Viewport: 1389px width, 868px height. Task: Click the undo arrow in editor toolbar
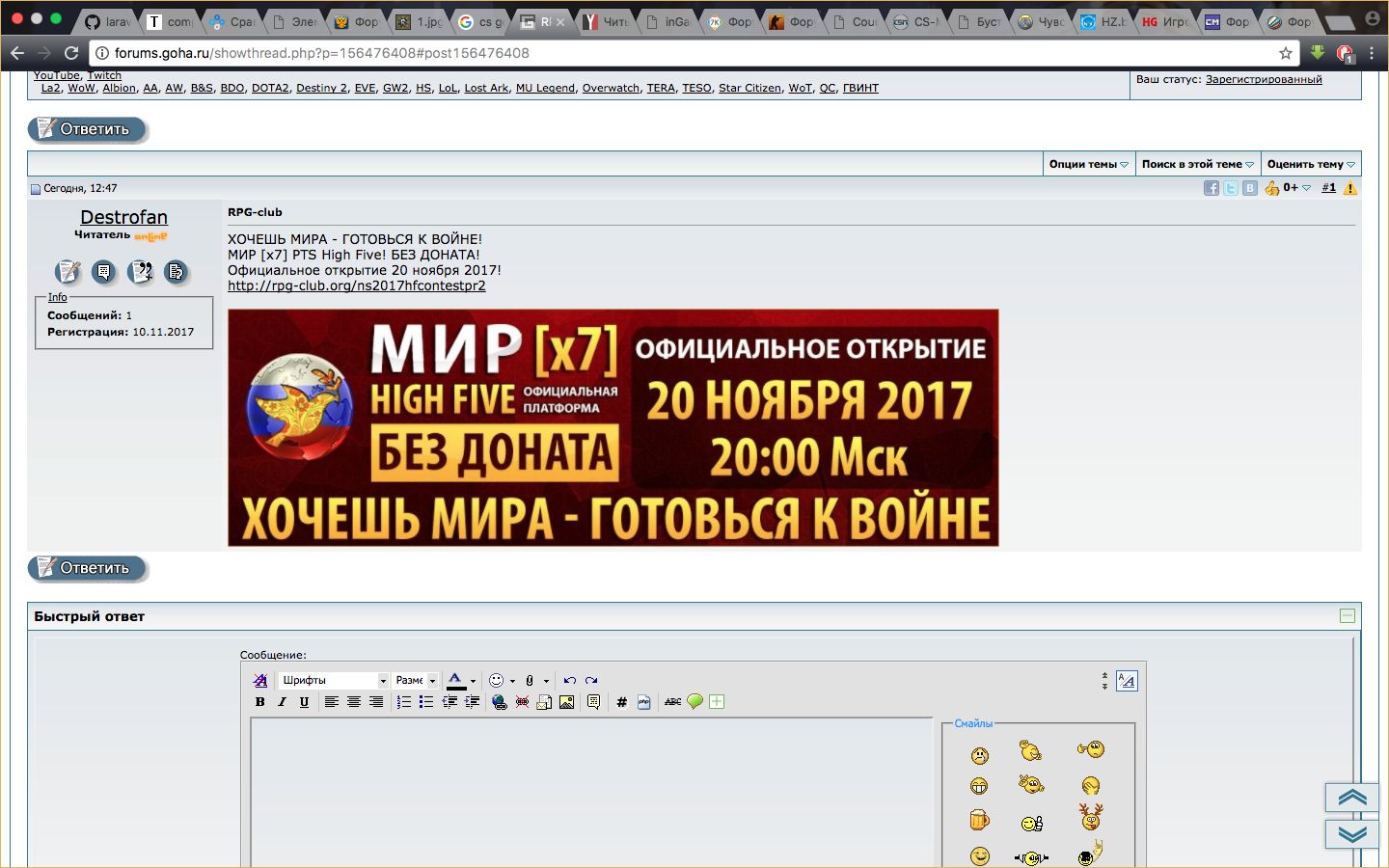click(x=570, y=680)
